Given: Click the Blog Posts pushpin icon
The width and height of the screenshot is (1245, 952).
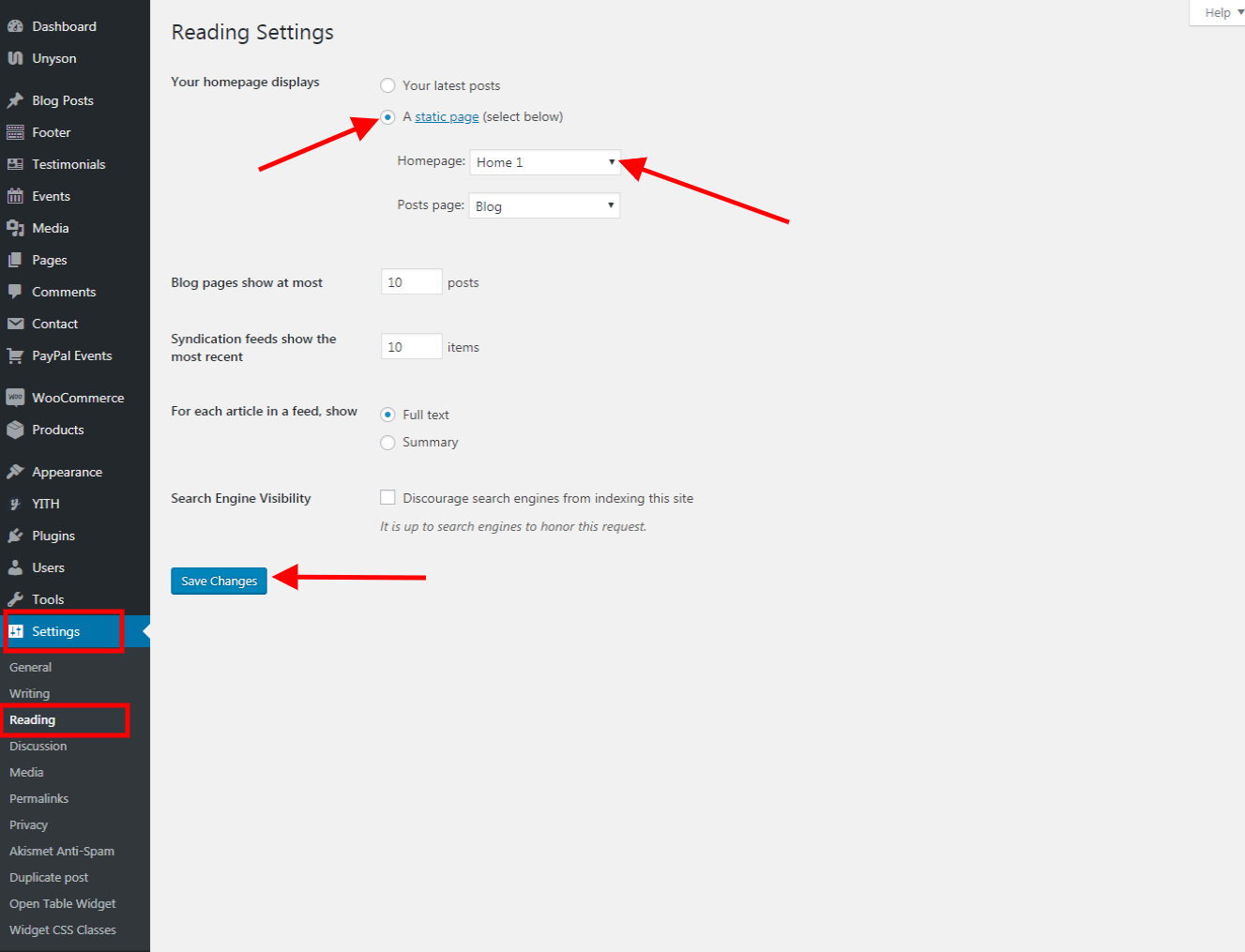Looking at the screenshot, I should tap(15, 100).
